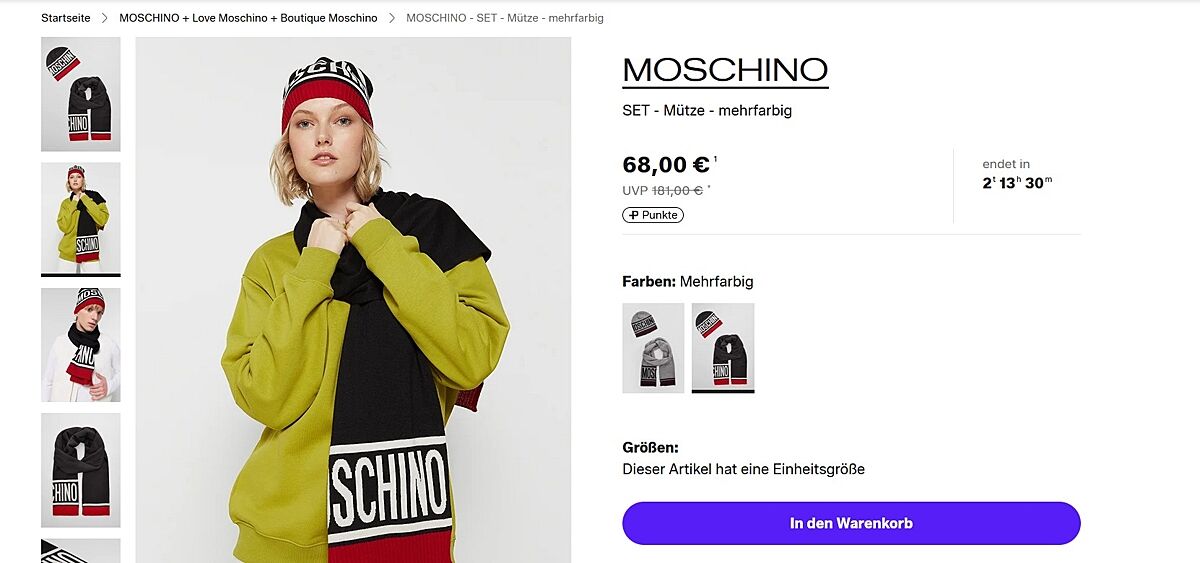1200x563 pixels.
Task: Choose the grey hat and scarf color
Action: click(653, 348)
